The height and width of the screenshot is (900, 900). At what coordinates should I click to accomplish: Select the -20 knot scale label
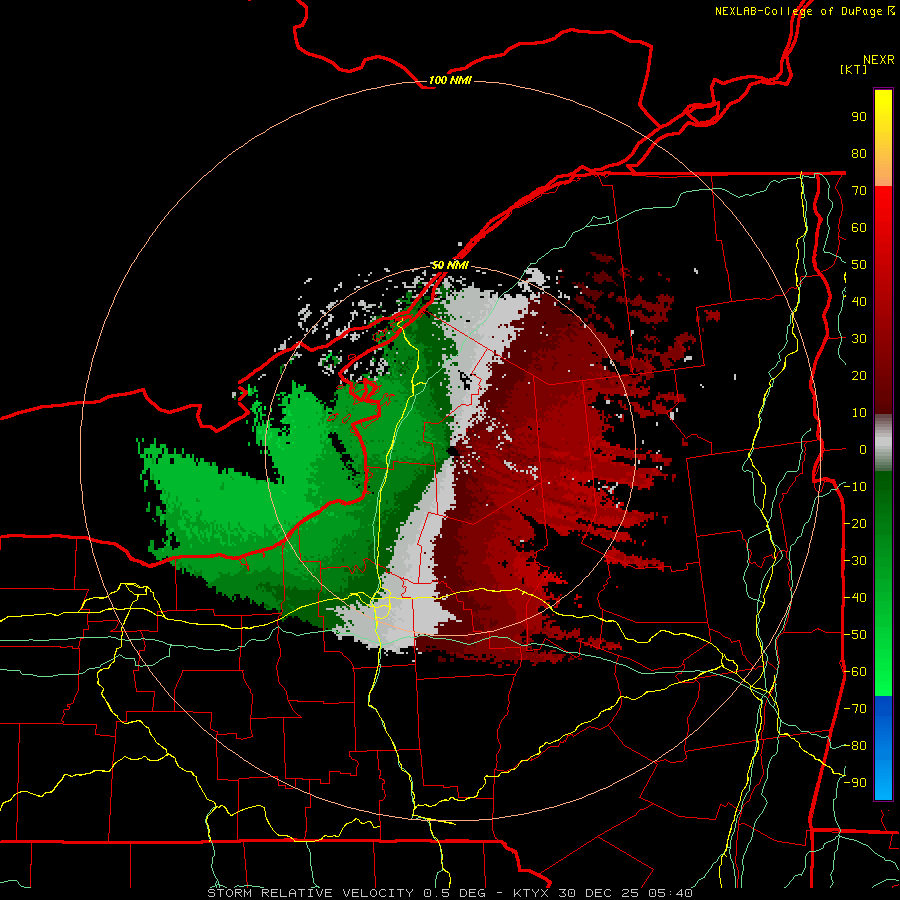click(855, 524)
